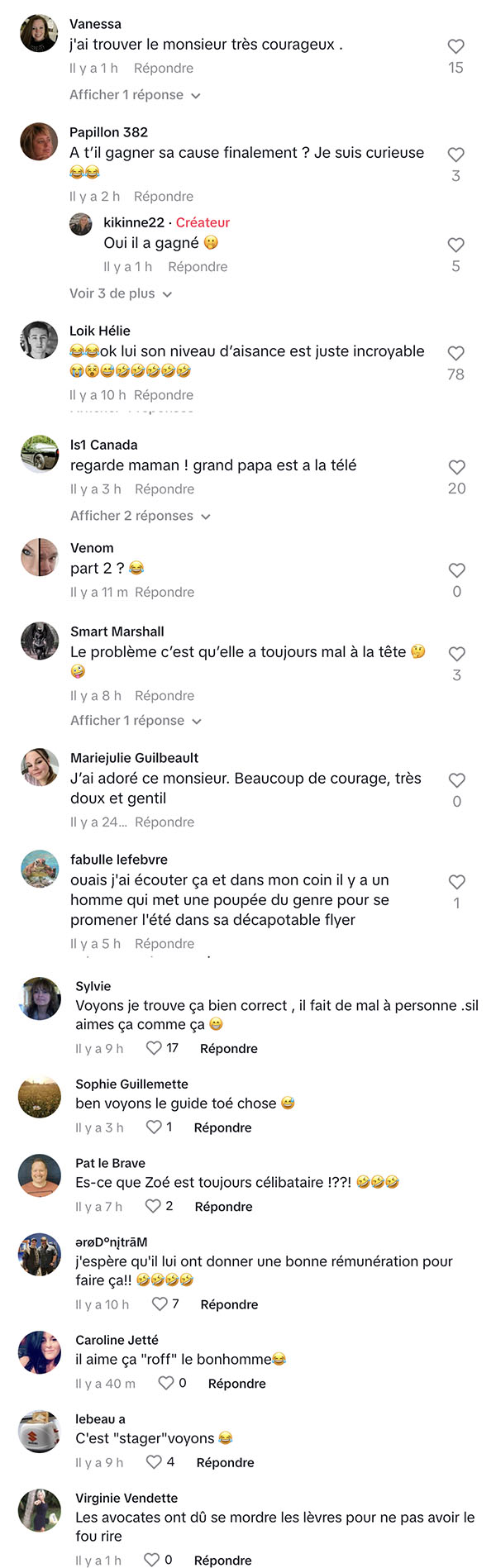Viewport: 496px width, 1568px height.
Task: Like Vanessa's comment with the heart icon
Action: 455,47
